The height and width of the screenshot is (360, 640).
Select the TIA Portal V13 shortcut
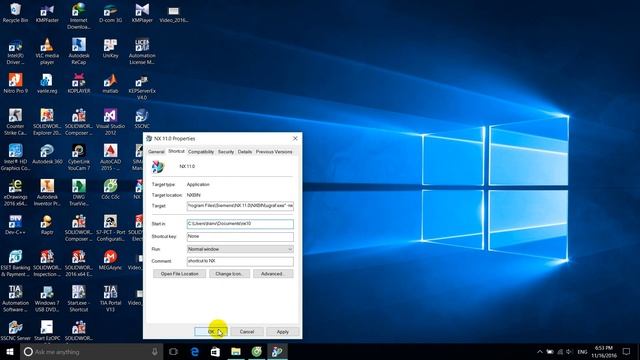110,299
